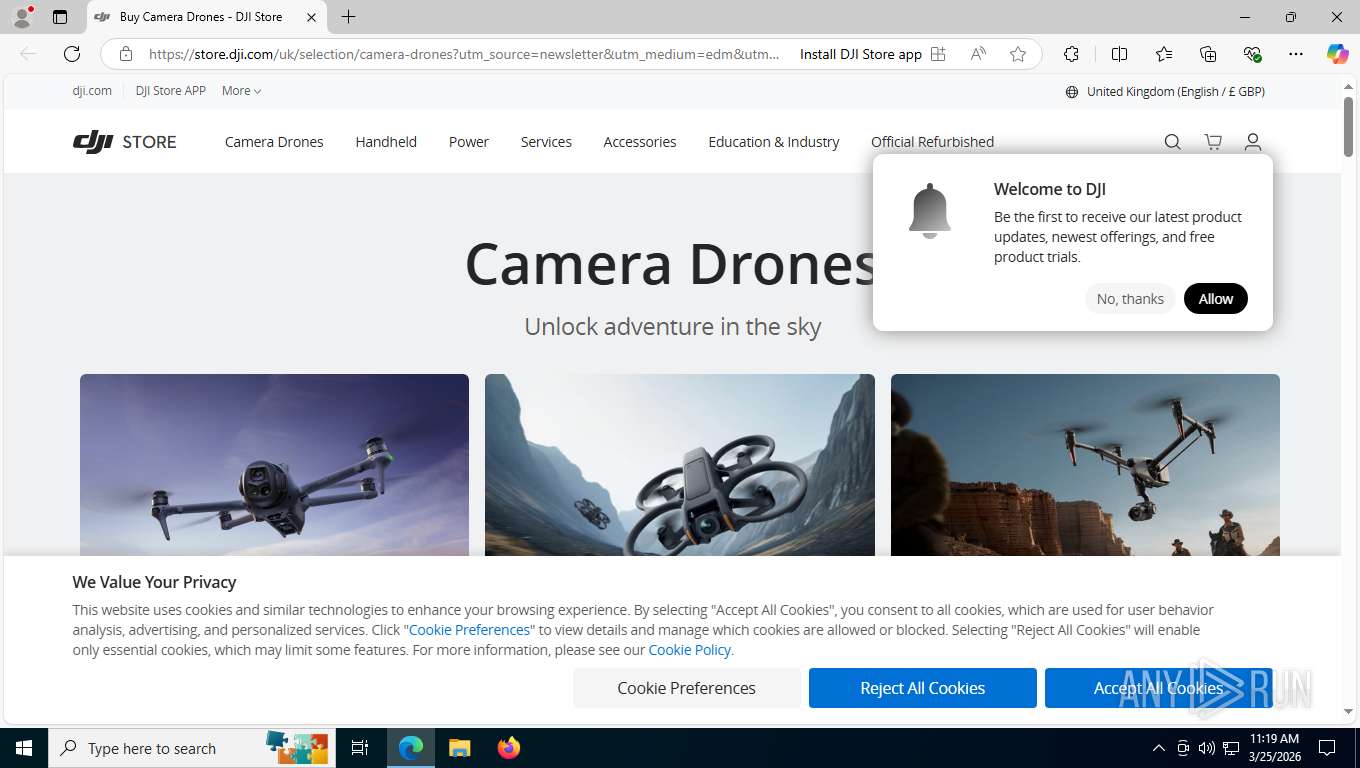
Task: View site information lock icon
Action: click(x=125, y=54)
